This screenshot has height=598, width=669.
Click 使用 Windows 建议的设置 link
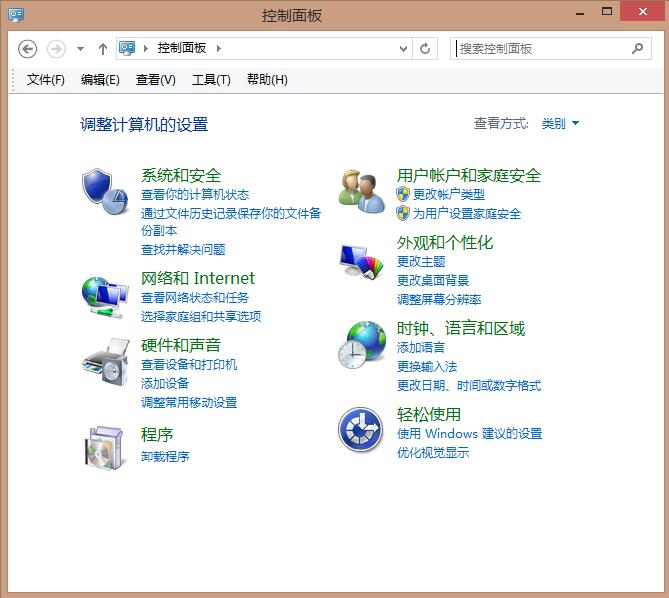pos(469,434)
